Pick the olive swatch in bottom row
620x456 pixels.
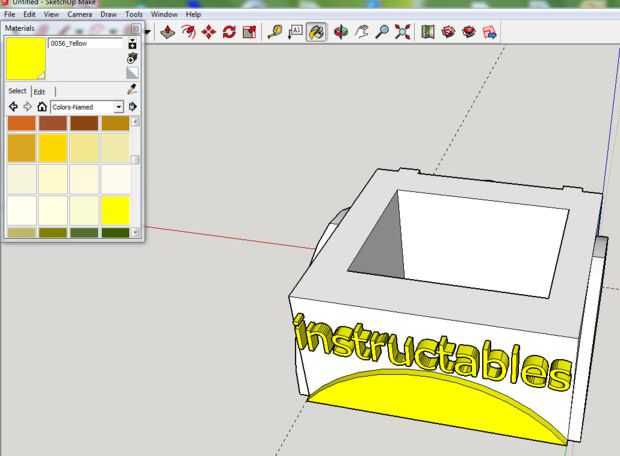coord(53,232)
